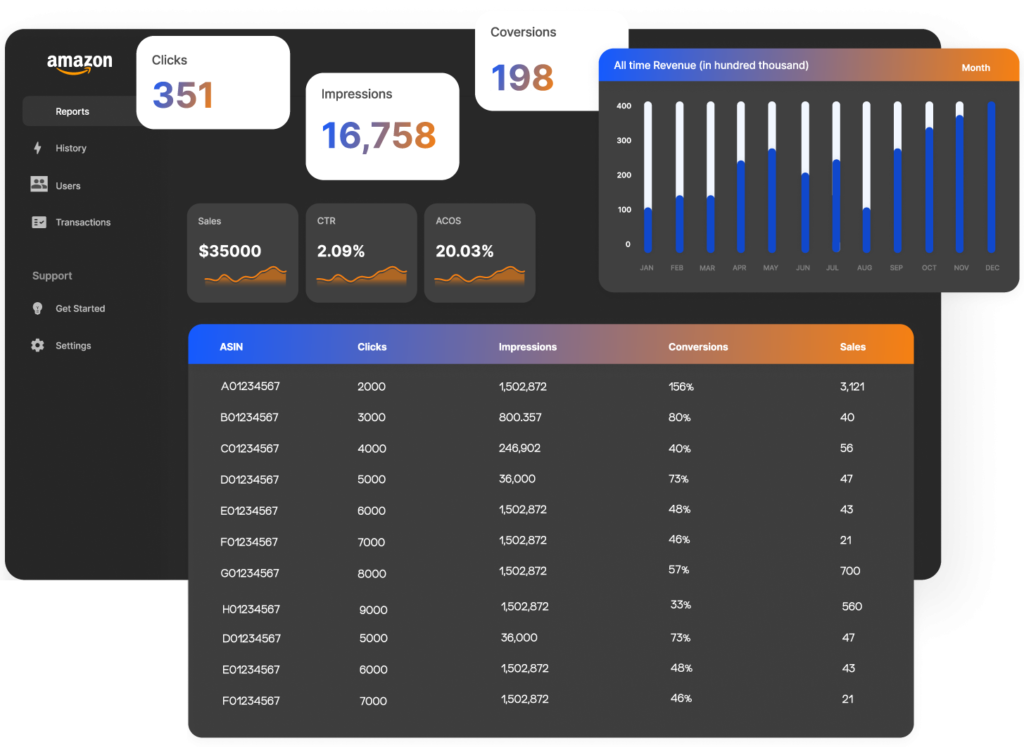
Task: Open the CTR 2.09% card
Action: (360, 252)
